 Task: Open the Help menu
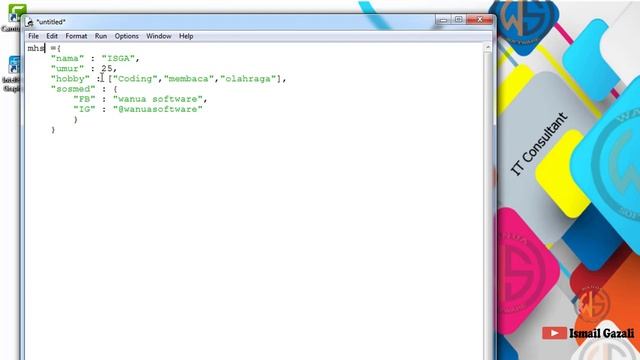(186, 36)
